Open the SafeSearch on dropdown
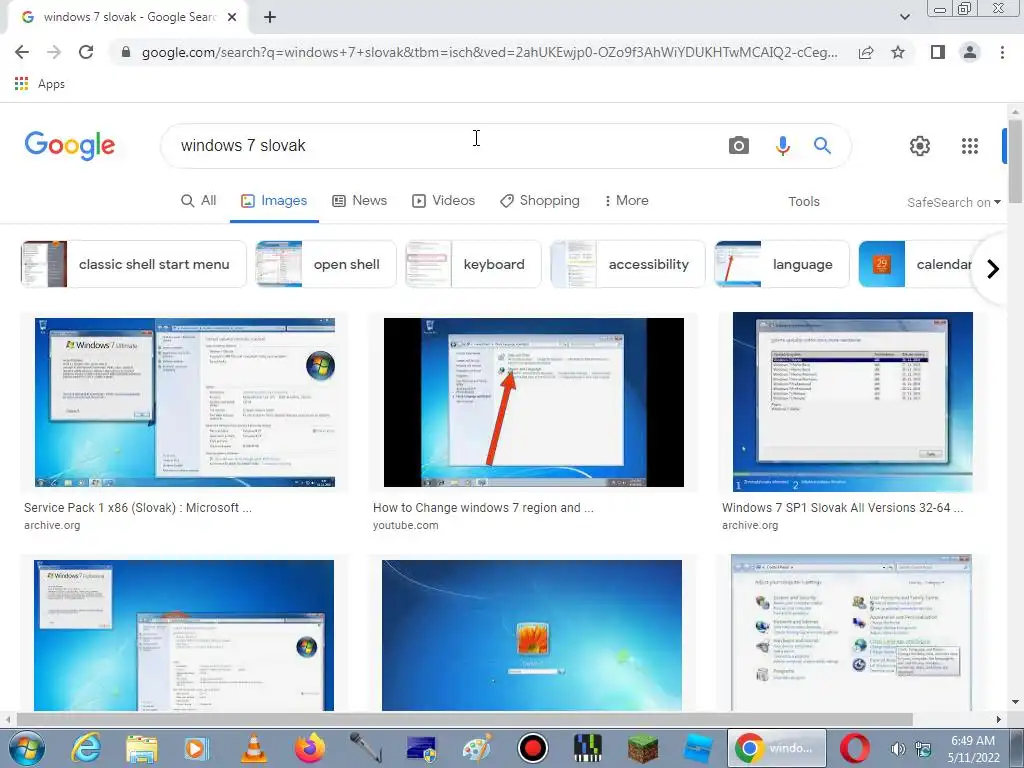 click(953, 202)
